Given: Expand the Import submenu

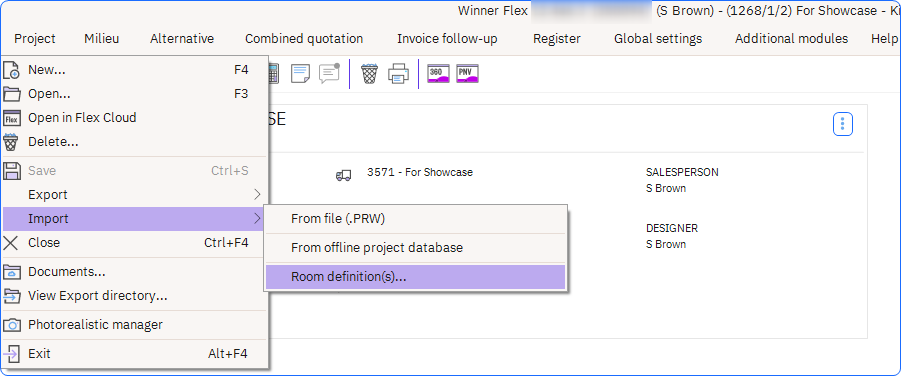Looking at the screenshot, I should (134, 218).
